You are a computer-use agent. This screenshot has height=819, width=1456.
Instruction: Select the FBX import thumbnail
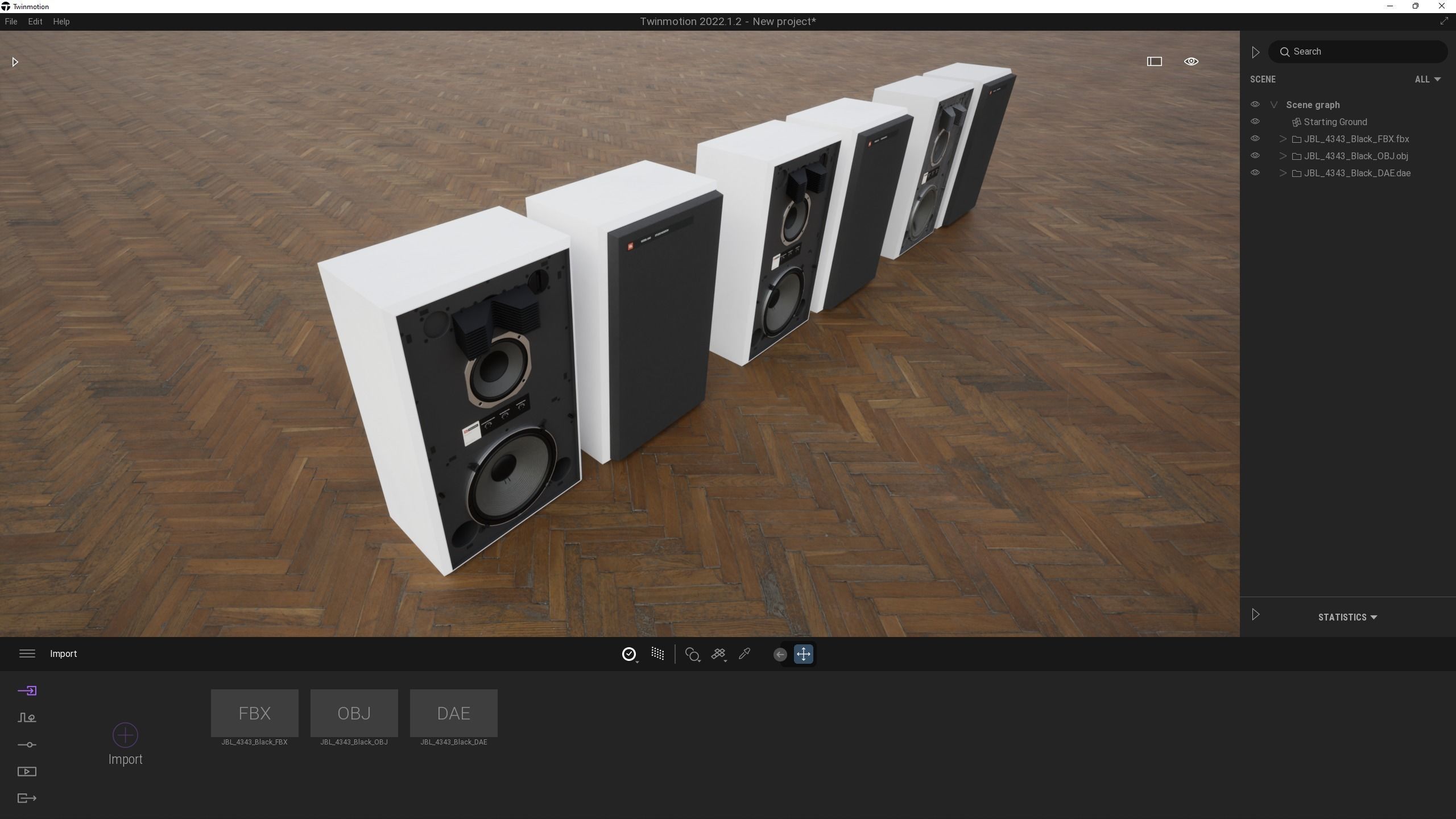[254, 713]
